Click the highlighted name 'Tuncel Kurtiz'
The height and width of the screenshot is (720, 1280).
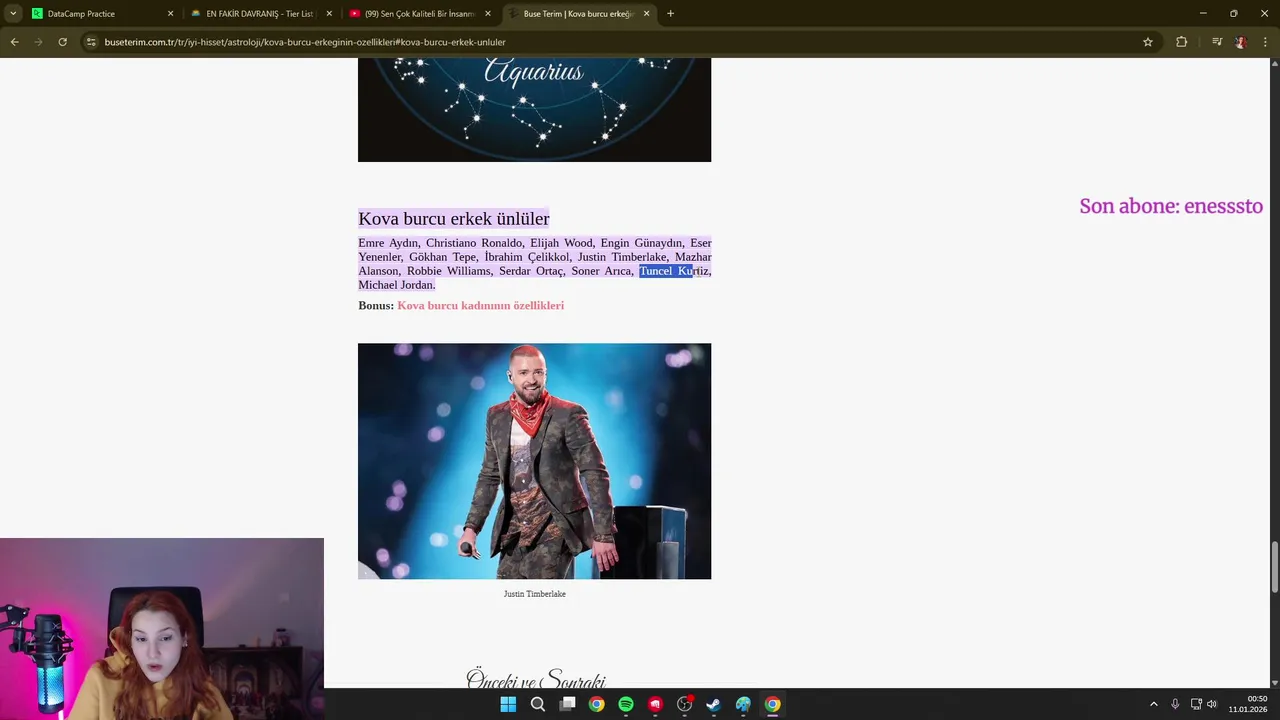pyautogui.click(x=674, y=271)
